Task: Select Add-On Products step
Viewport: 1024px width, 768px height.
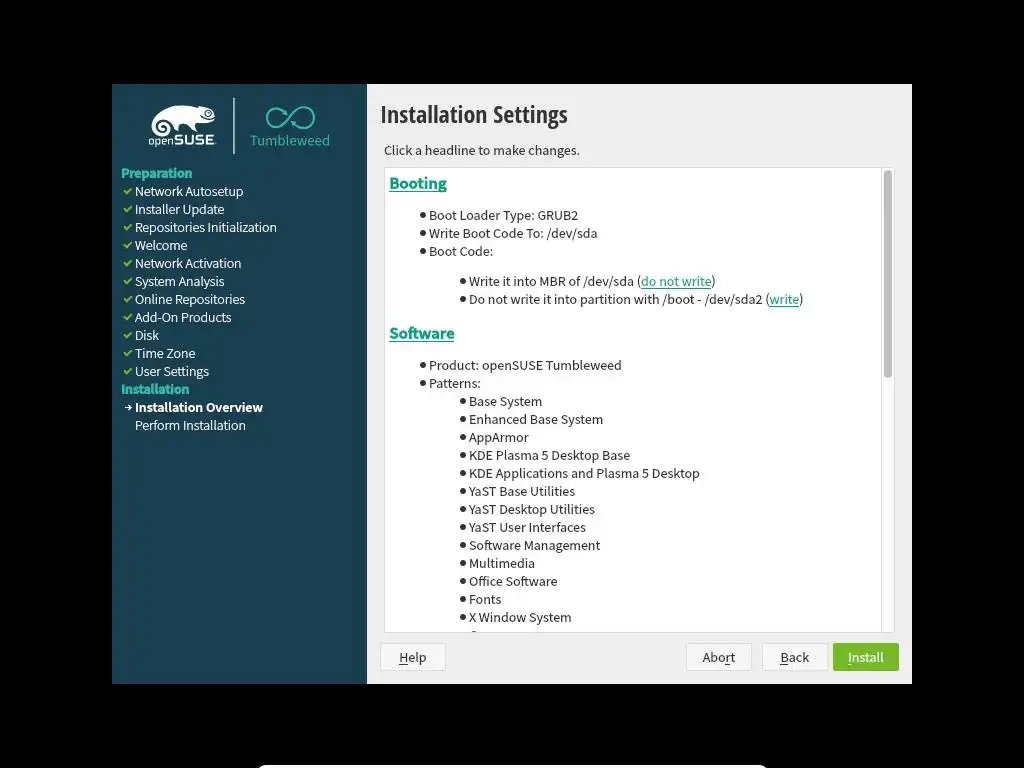Action: tap(183, 317)
